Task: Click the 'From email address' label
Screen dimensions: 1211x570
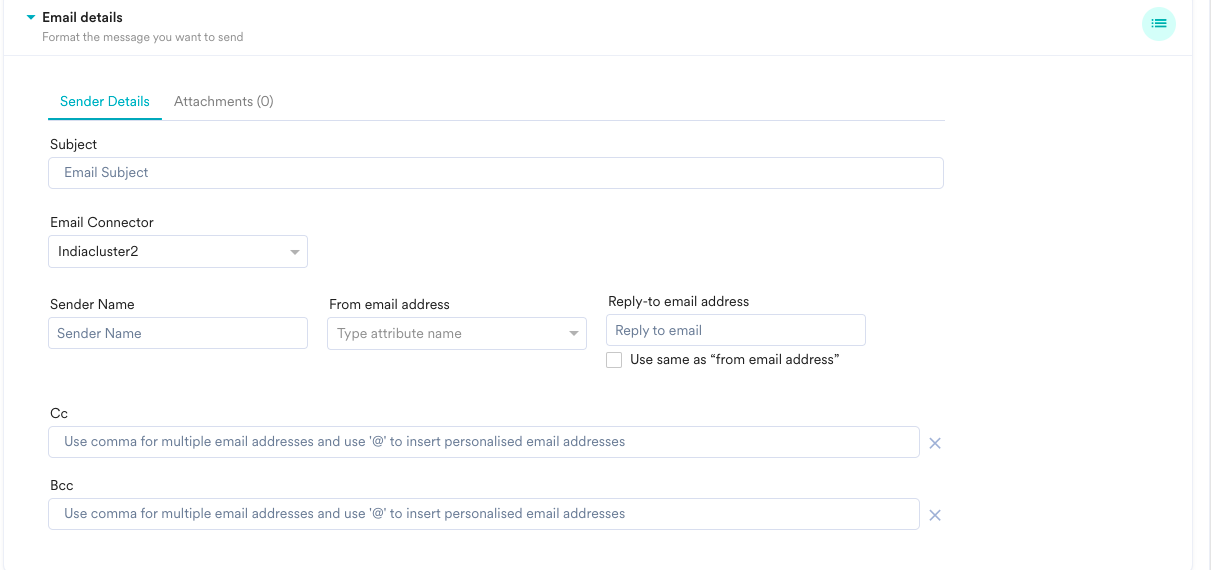Action: click(x=389, y=305)
